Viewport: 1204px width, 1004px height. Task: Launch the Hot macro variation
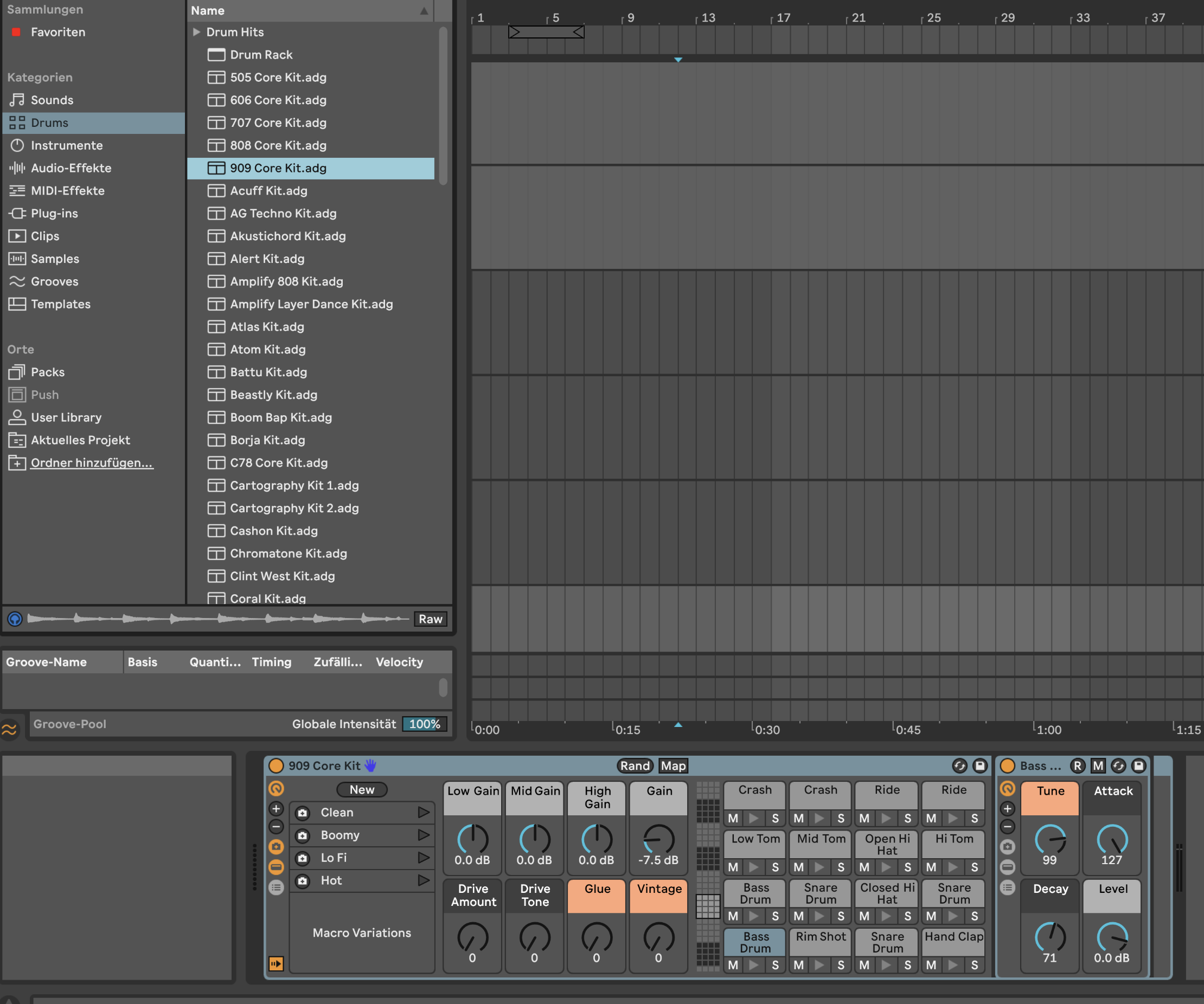[423, 880]
